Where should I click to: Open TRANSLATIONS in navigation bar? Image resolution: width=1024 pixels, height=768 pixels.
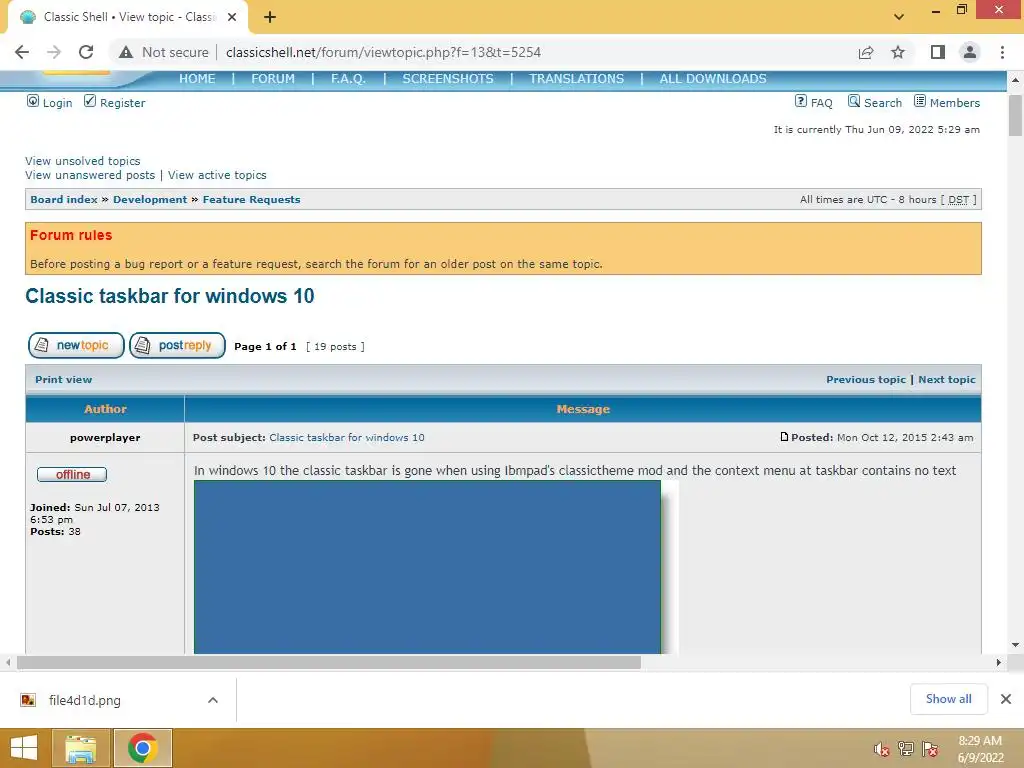[x=577, y=78]
